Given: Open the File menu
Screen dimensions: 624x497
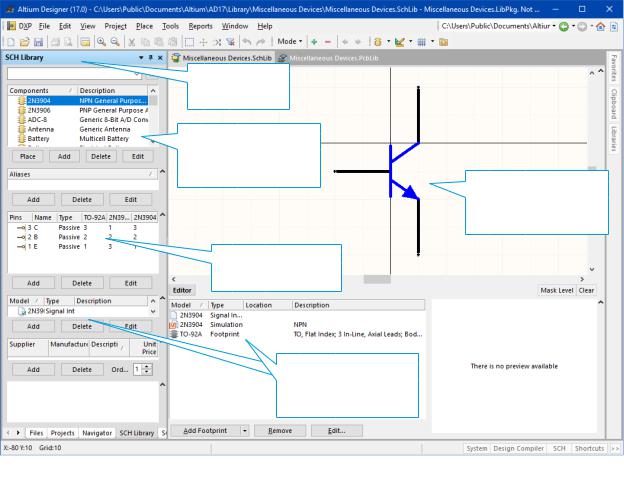Looking at the screenshot, I should (44, 26).
